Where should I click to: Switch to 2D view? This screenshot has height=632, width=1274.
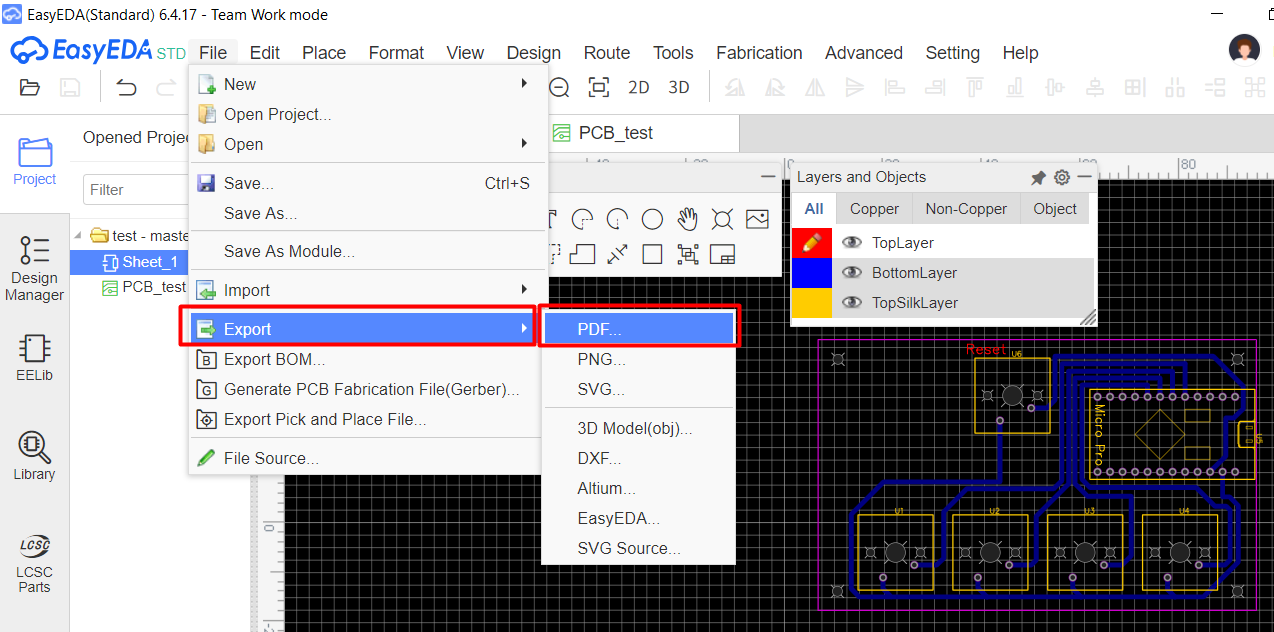(x=639, y=88)
